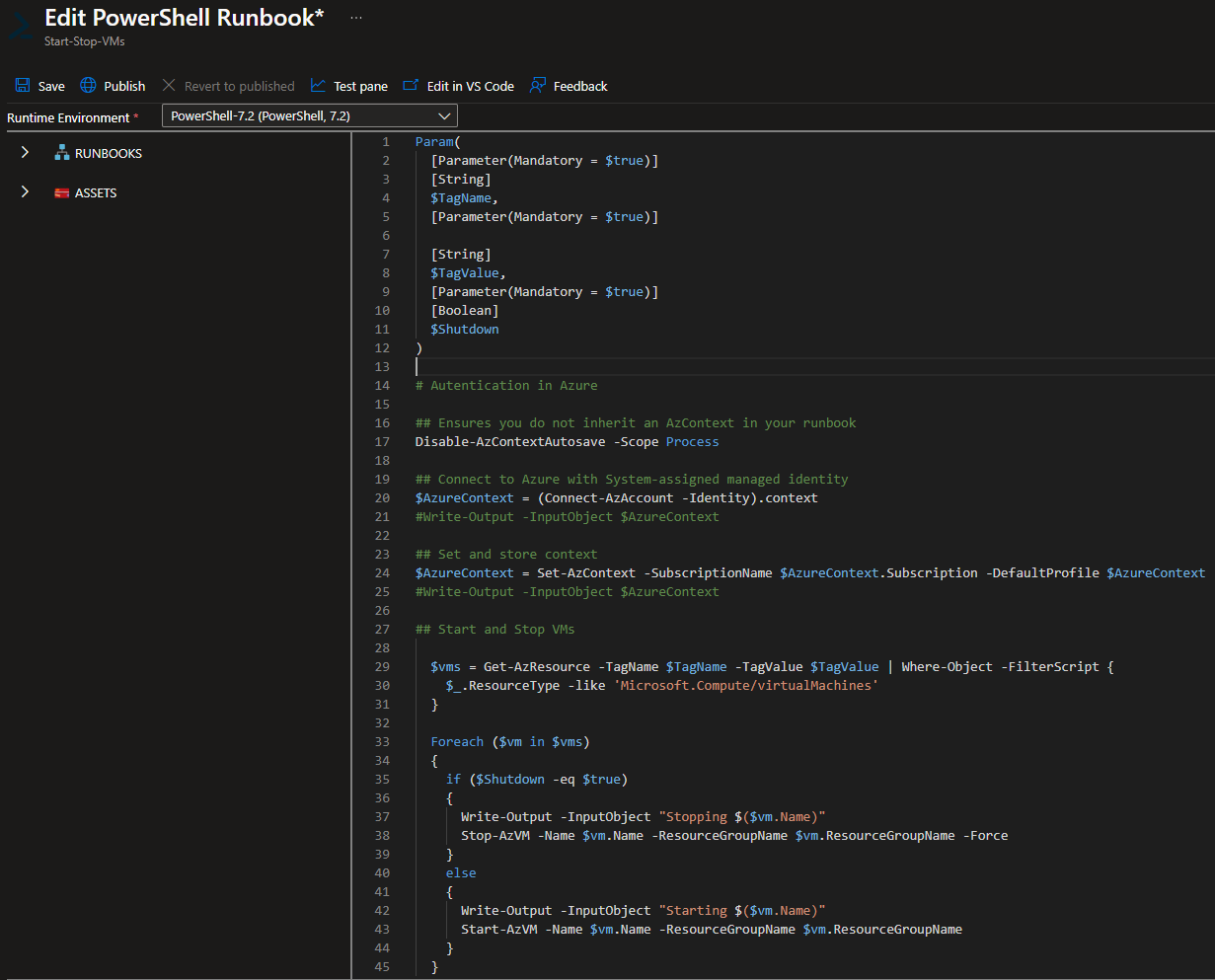Click line number 29 in the gutter

382,666
